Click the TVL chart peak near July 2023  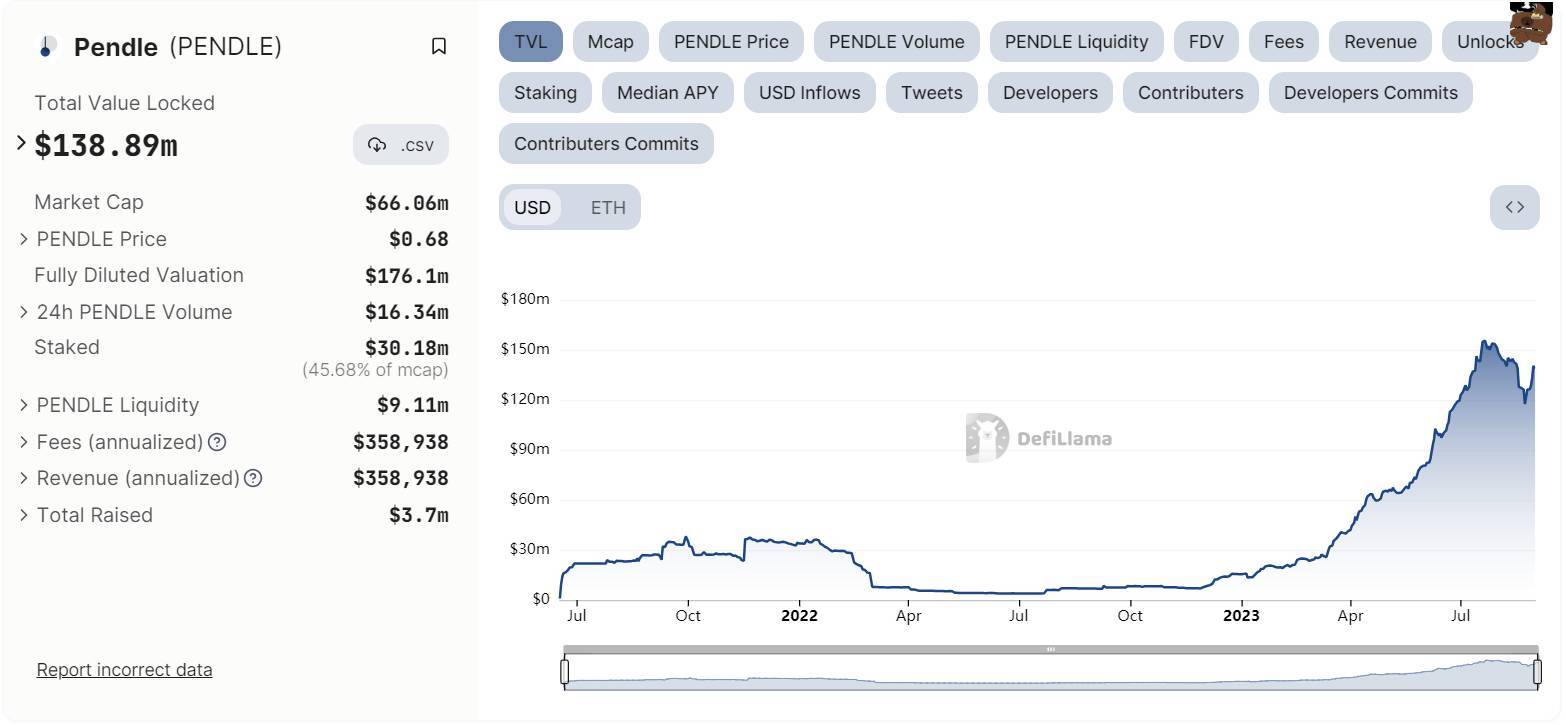click(1484, 342)
